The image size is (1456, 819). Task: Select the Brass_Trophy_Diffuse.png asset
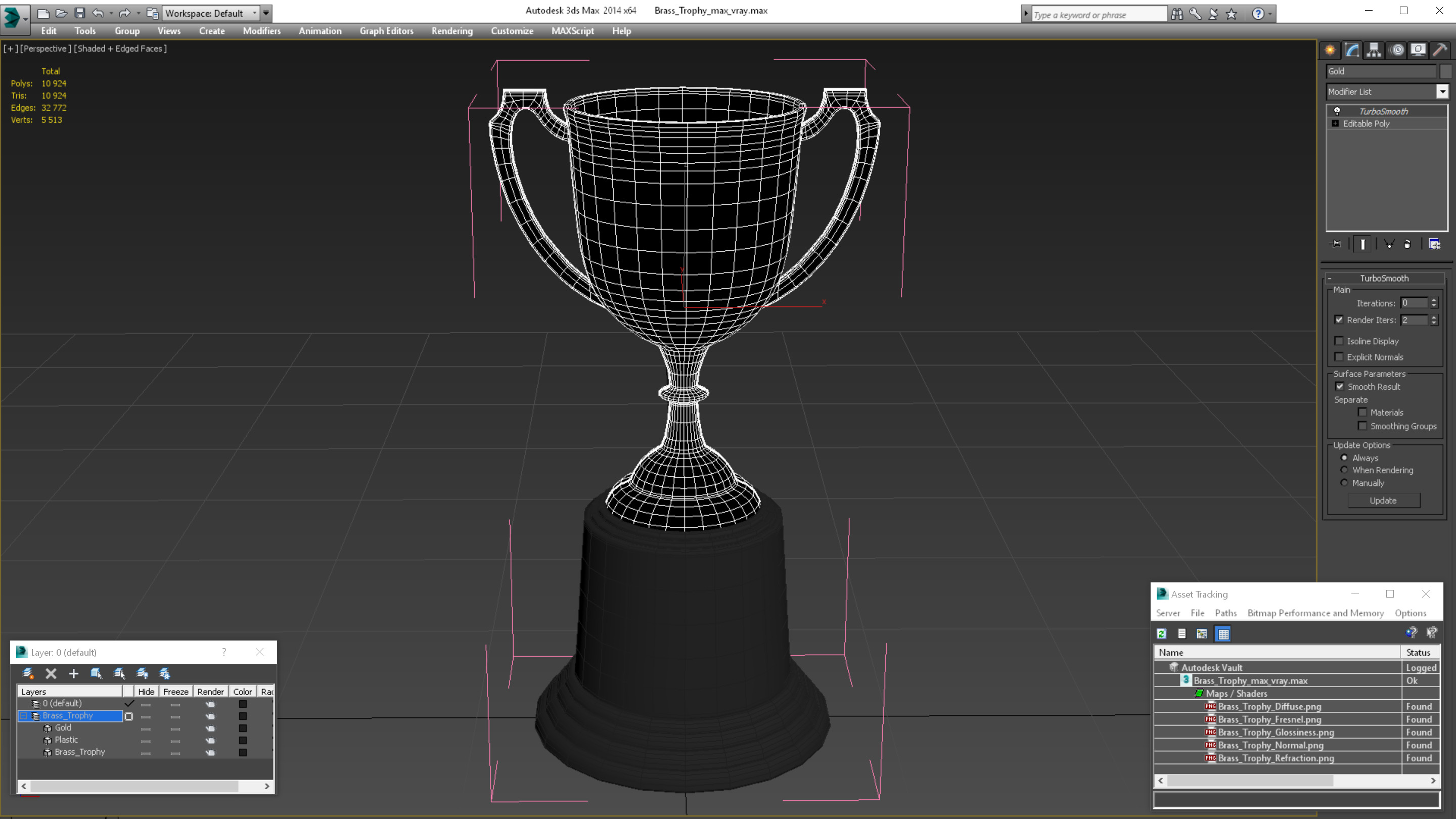pos(1268,706)
